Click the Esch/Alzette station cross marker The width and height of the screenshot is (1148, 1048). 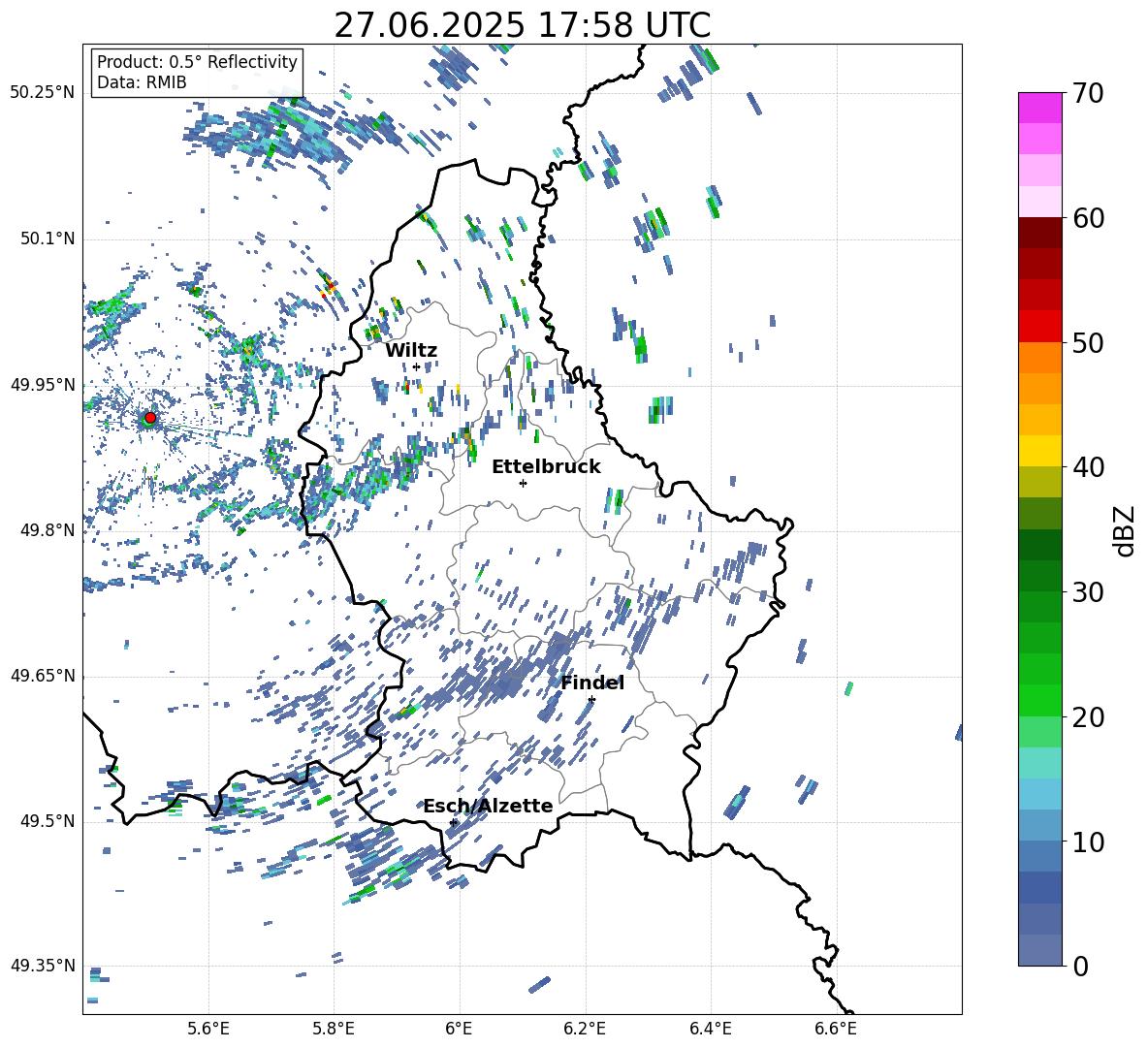pos(453,822)
